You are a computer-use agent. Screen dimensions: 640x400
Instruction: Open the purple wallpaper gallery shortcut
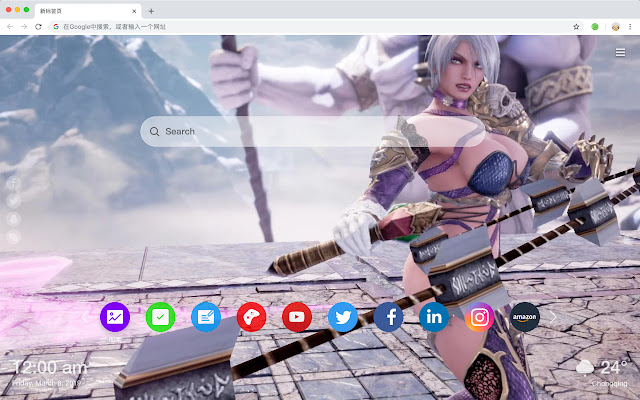(115, 317)
